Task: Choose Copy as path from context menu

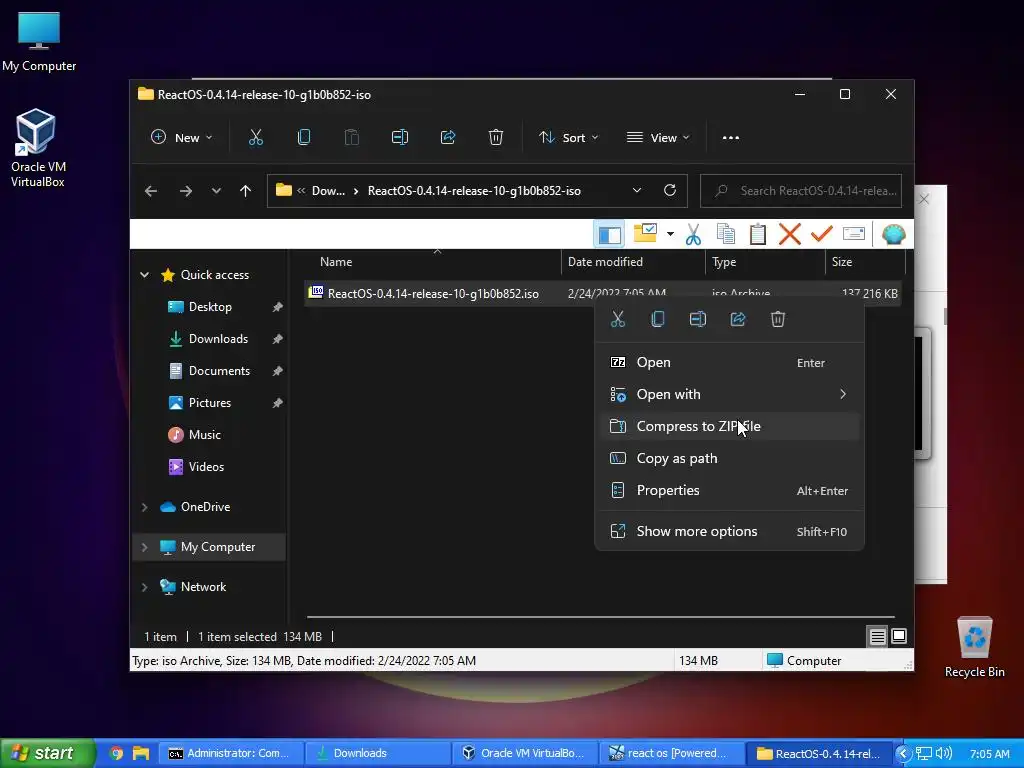Action: tap(729, 458)
